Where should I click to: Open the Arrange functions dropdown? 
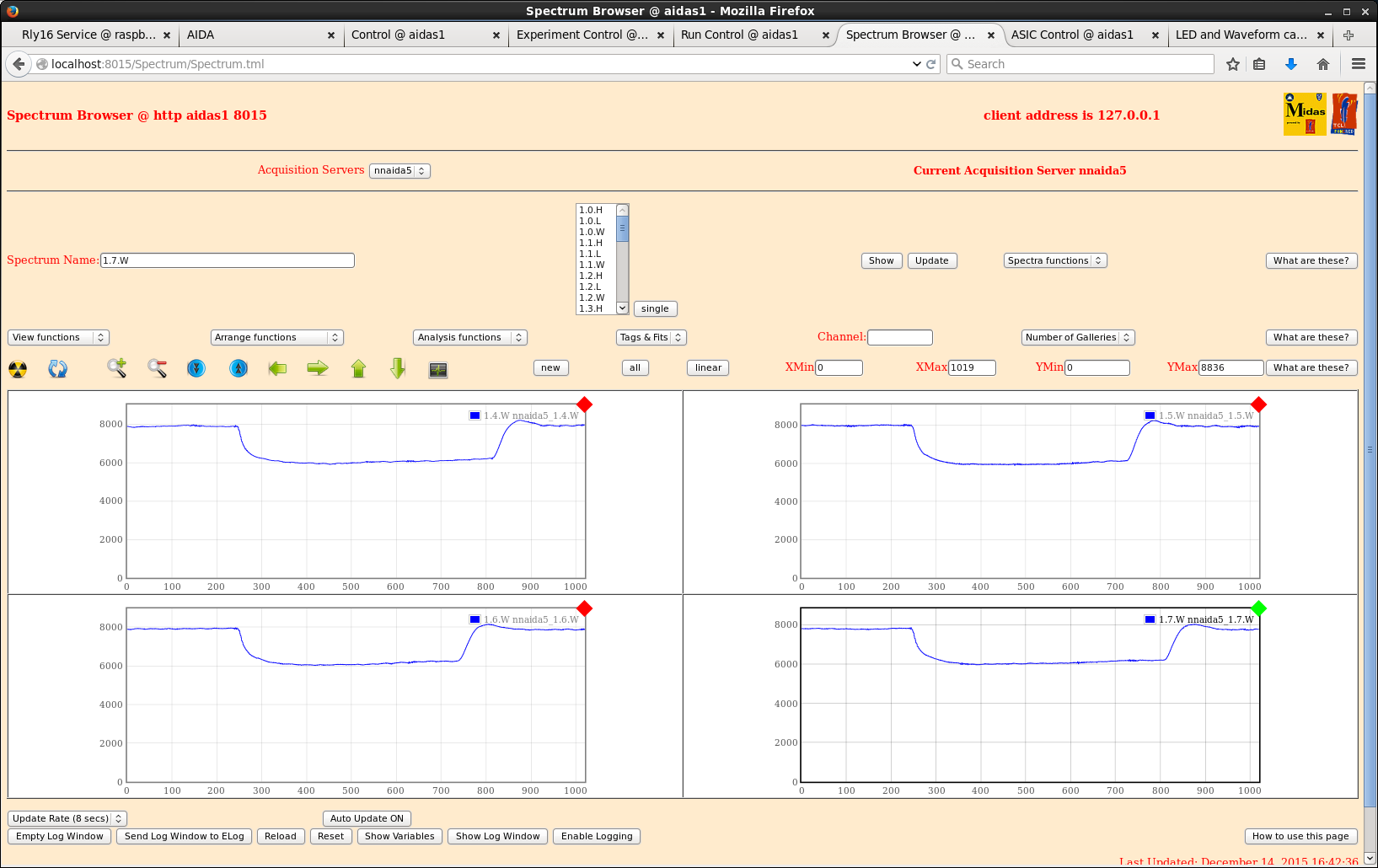277,337
